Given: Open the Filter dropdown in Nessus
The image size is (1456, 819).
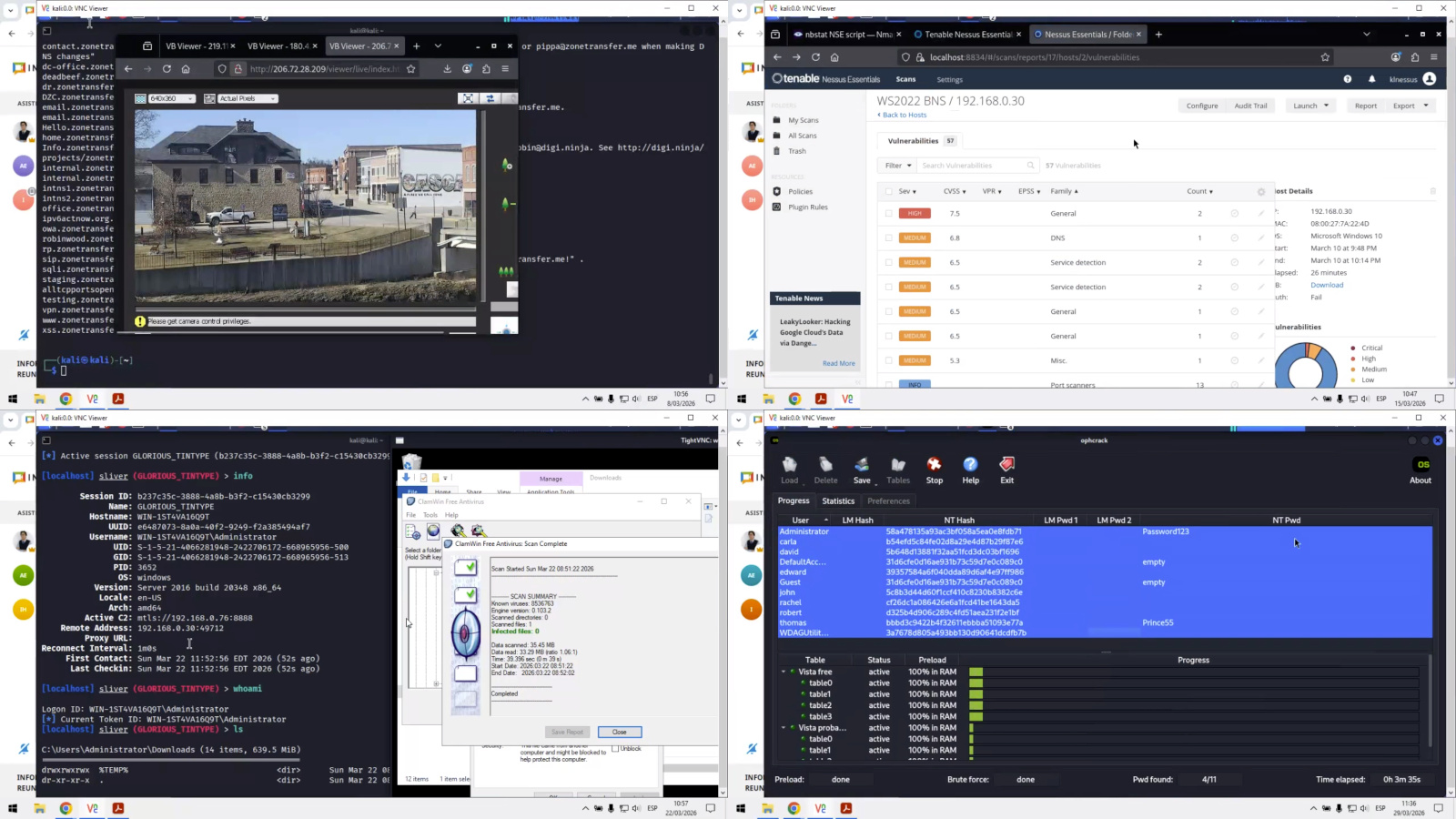Looking at the screenshot, I should (897, 166).
